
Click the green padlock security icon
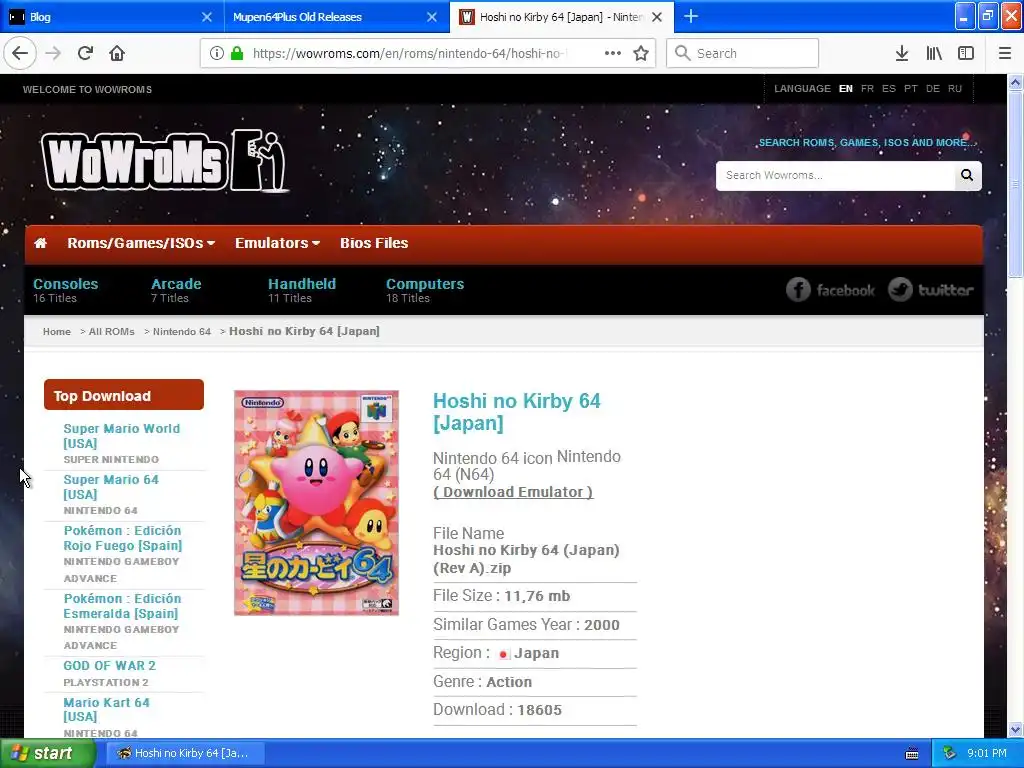[x=237, y=54]
